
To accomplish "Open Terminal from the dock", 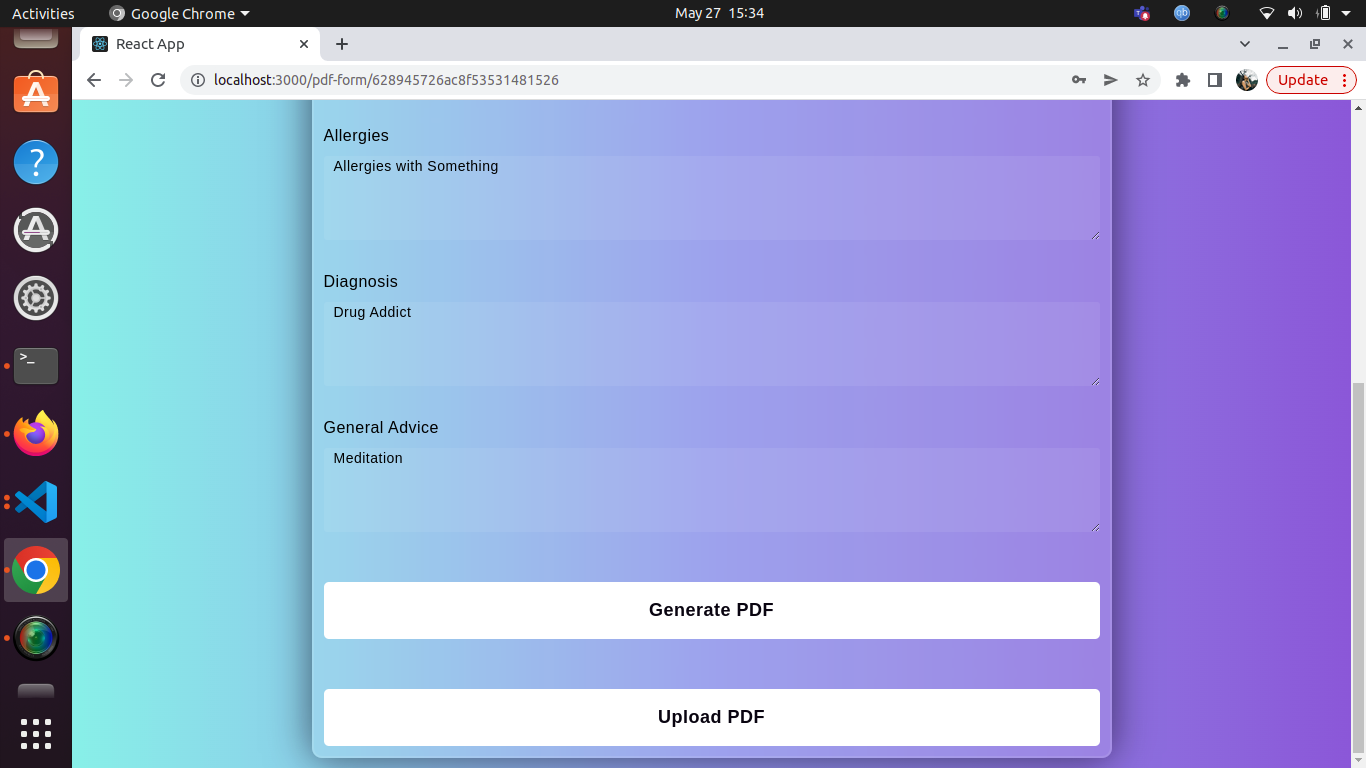I will (36, 366).
